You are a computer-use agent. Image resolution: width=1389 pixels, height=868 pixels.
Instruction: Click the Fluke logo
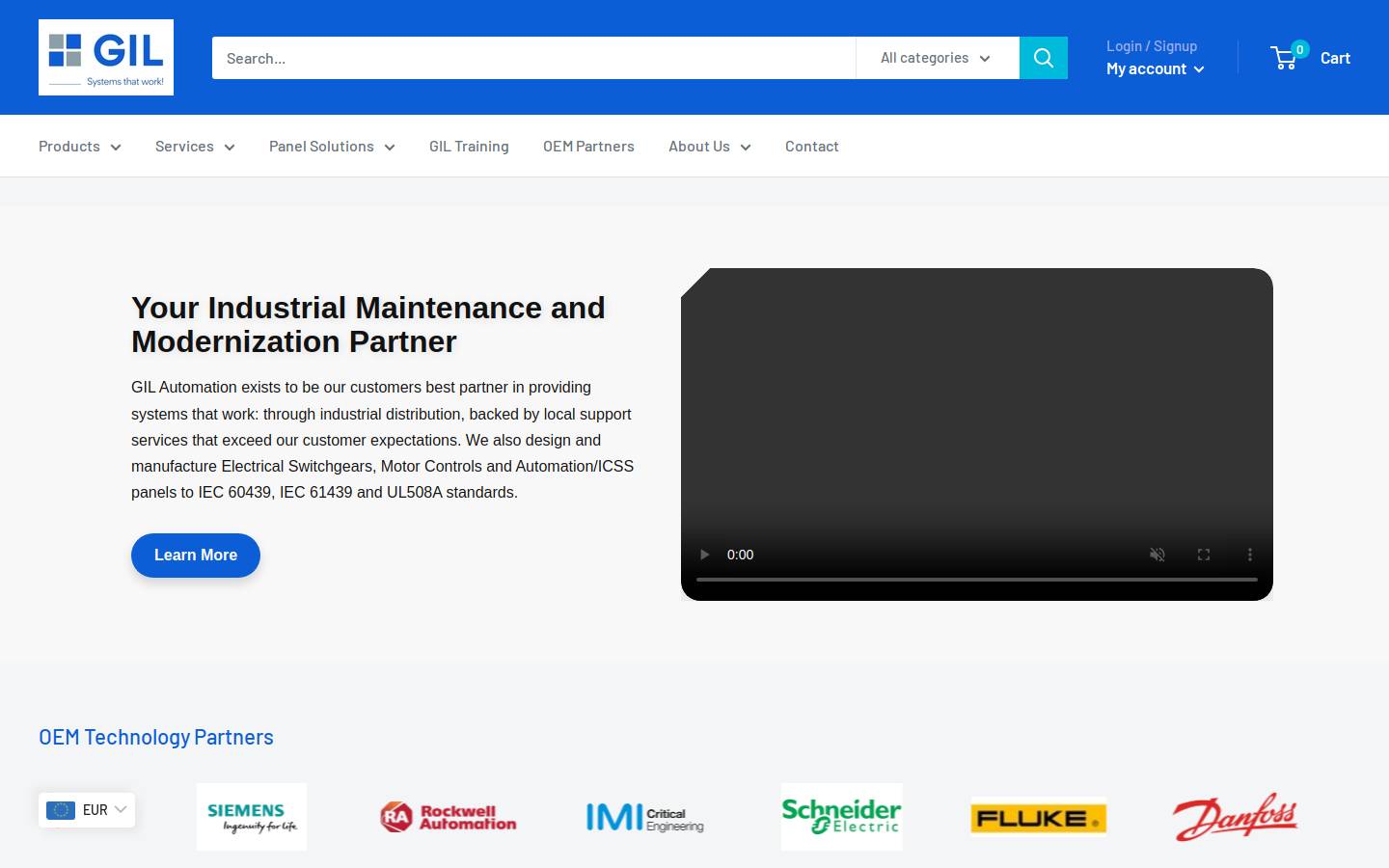1039,818
